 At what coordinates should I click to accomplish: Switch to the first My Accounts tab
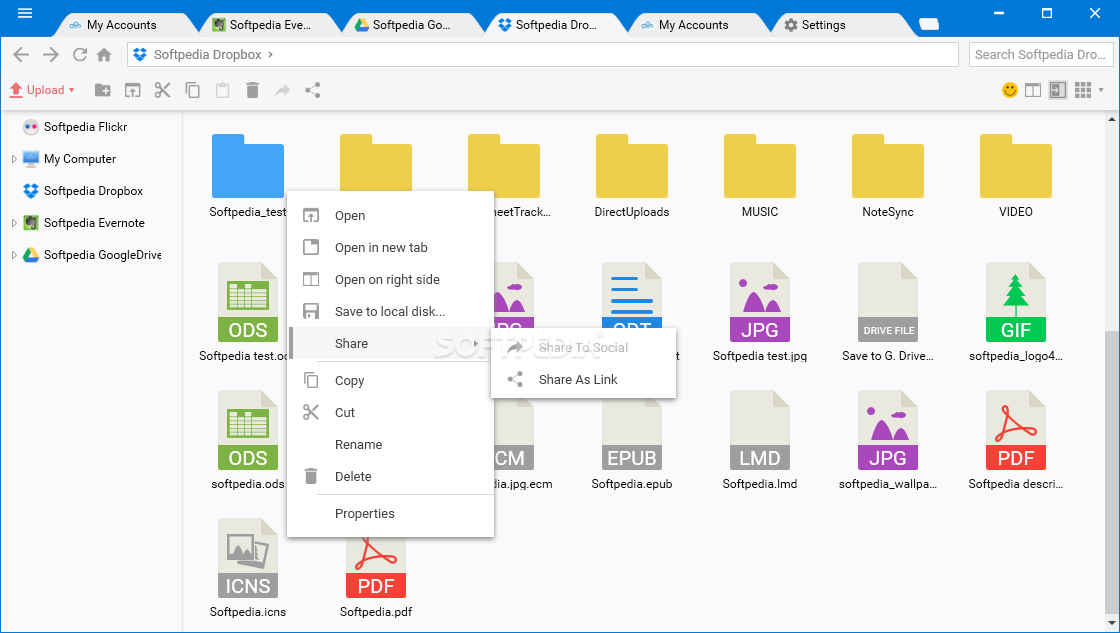click(121, 25)
